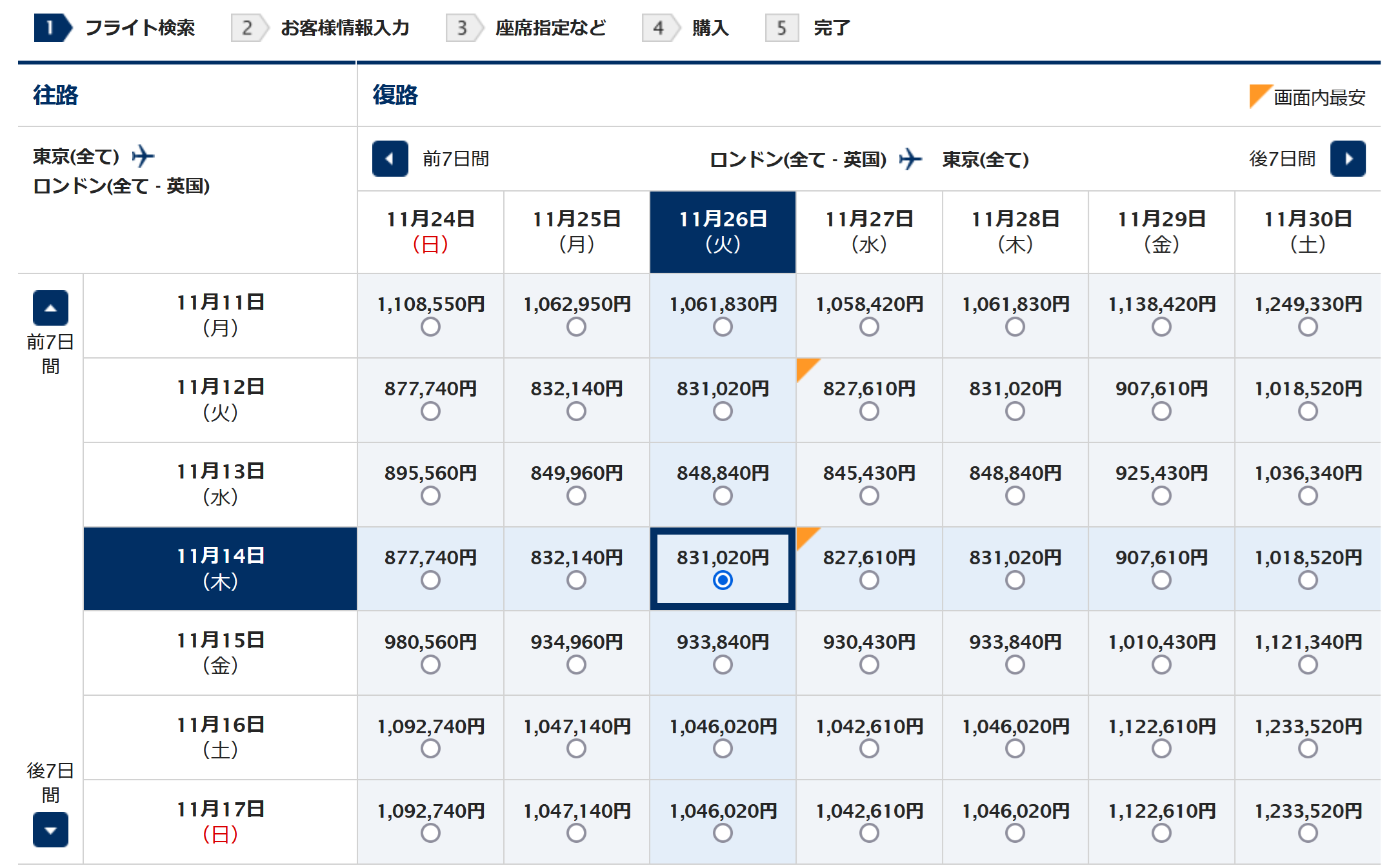Screen dimensions: 1389x868
Task: Choose the 11月17日 (日) outbound date row
Action: click(x=220, y=822)
